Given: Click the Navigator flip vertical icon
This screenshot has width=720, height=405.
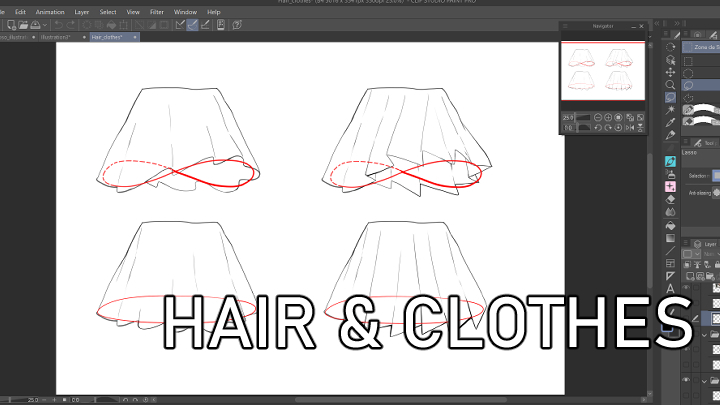Looking at the screenshot, I should 640,128.
